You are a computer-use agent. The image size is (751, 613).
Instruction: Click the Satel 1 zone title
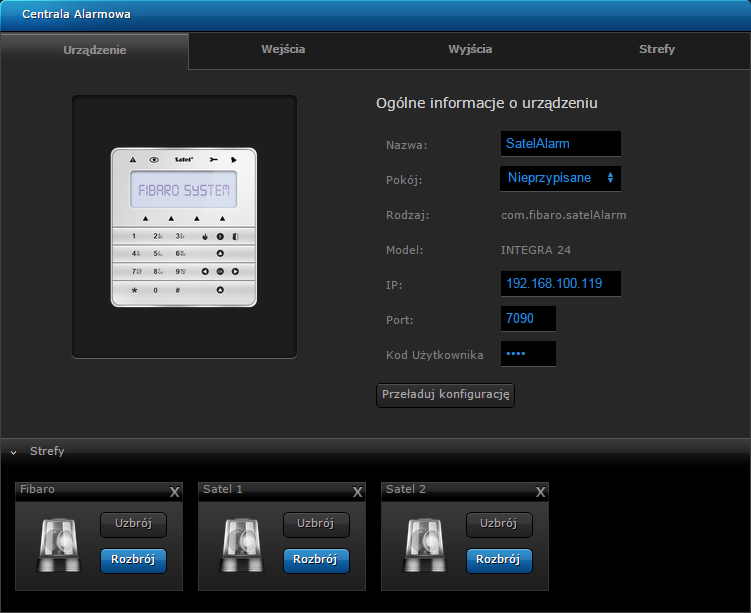pos(223,489)
